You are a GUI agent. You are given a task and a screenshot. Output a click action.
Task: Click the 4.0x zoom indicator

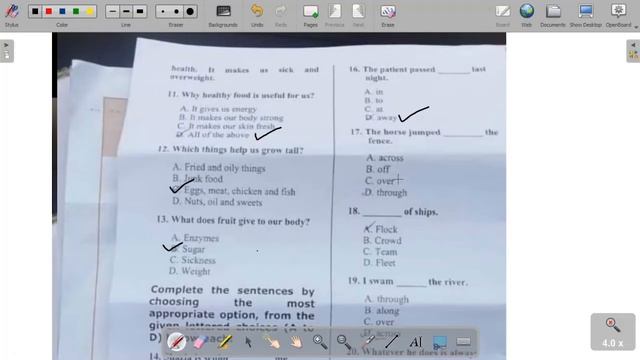(613, 332)
